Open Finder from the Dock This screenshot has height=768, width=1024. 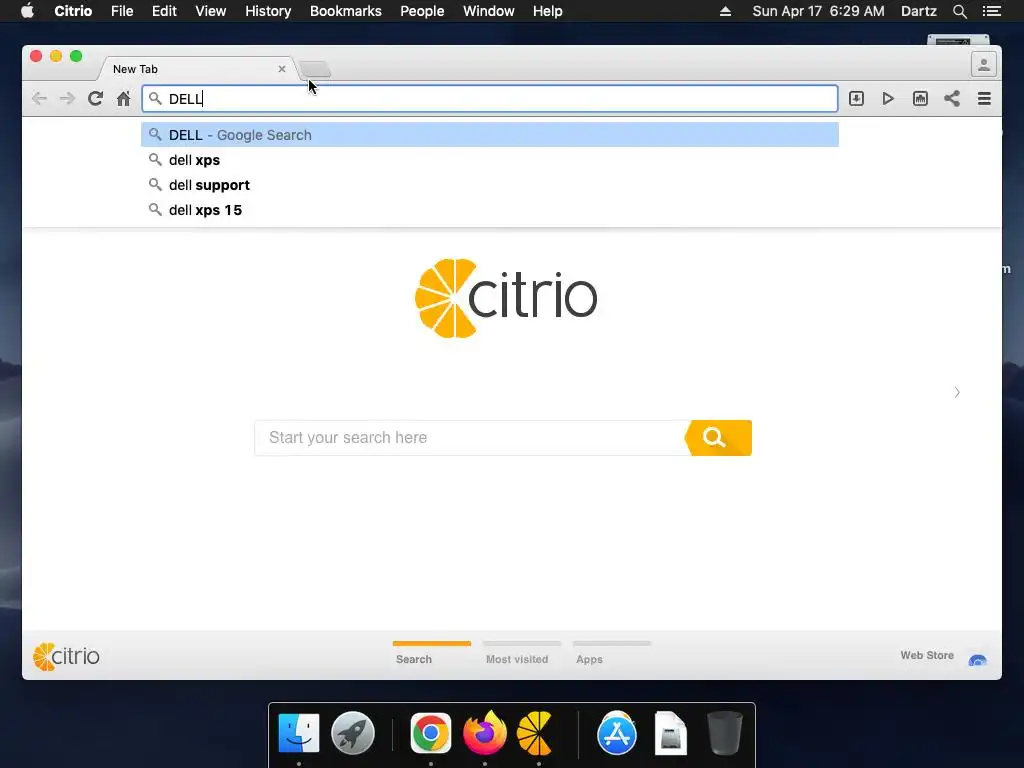298,733
